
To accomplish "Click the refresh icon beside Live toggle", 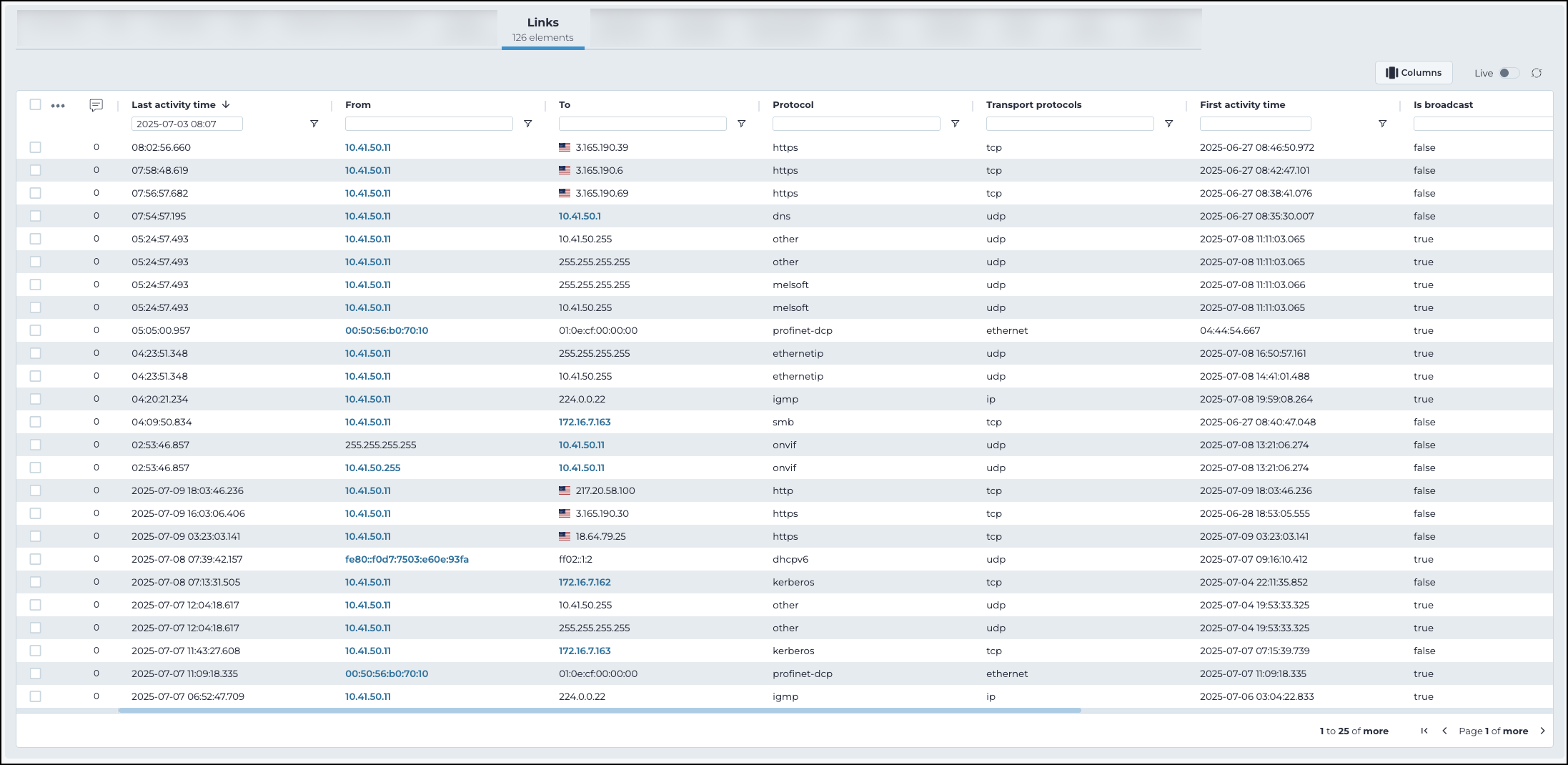I will [x=1537, y=73].
